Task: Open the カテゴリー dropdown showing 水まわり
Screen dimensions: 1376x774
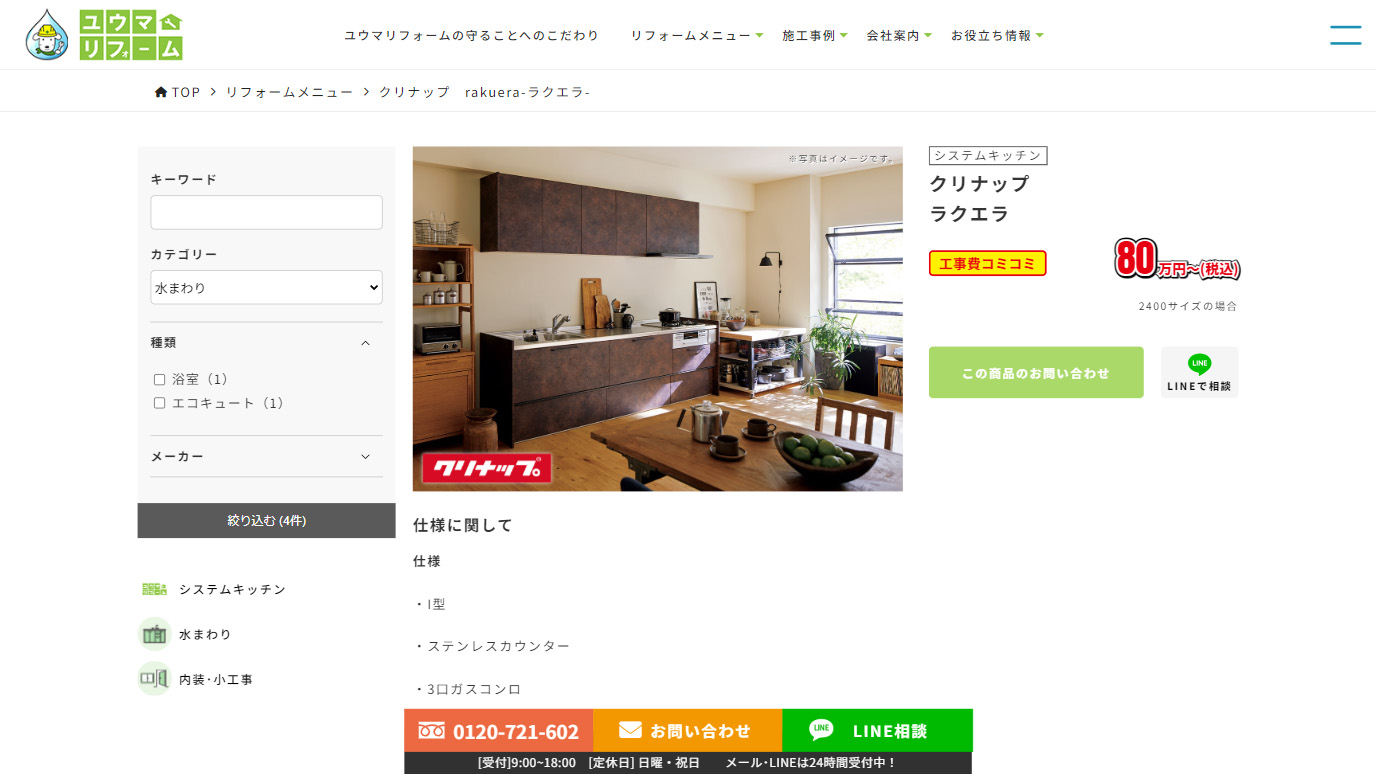Action: 266,287
